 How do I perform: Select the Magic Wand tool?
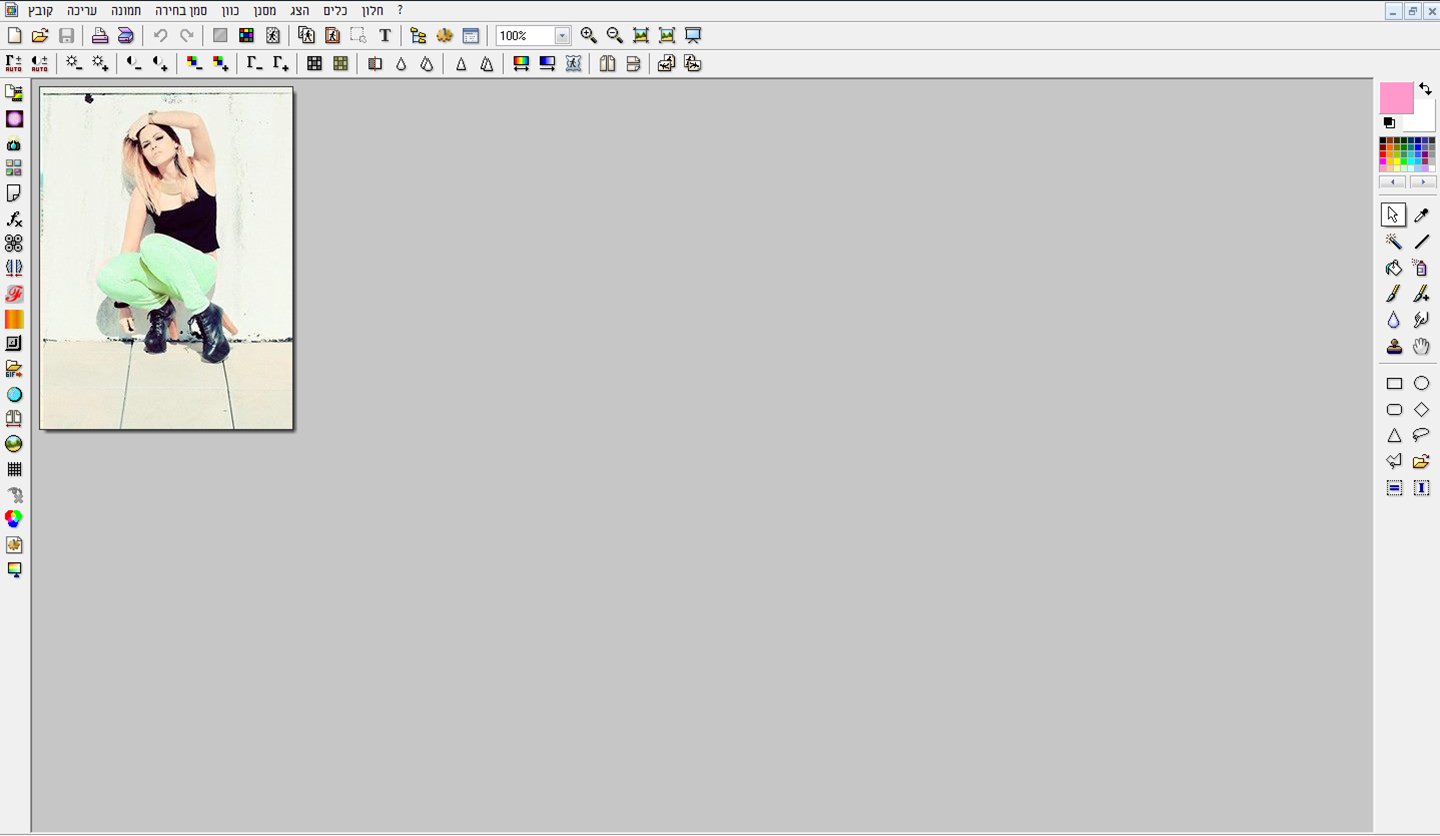tap(1393, 241)
